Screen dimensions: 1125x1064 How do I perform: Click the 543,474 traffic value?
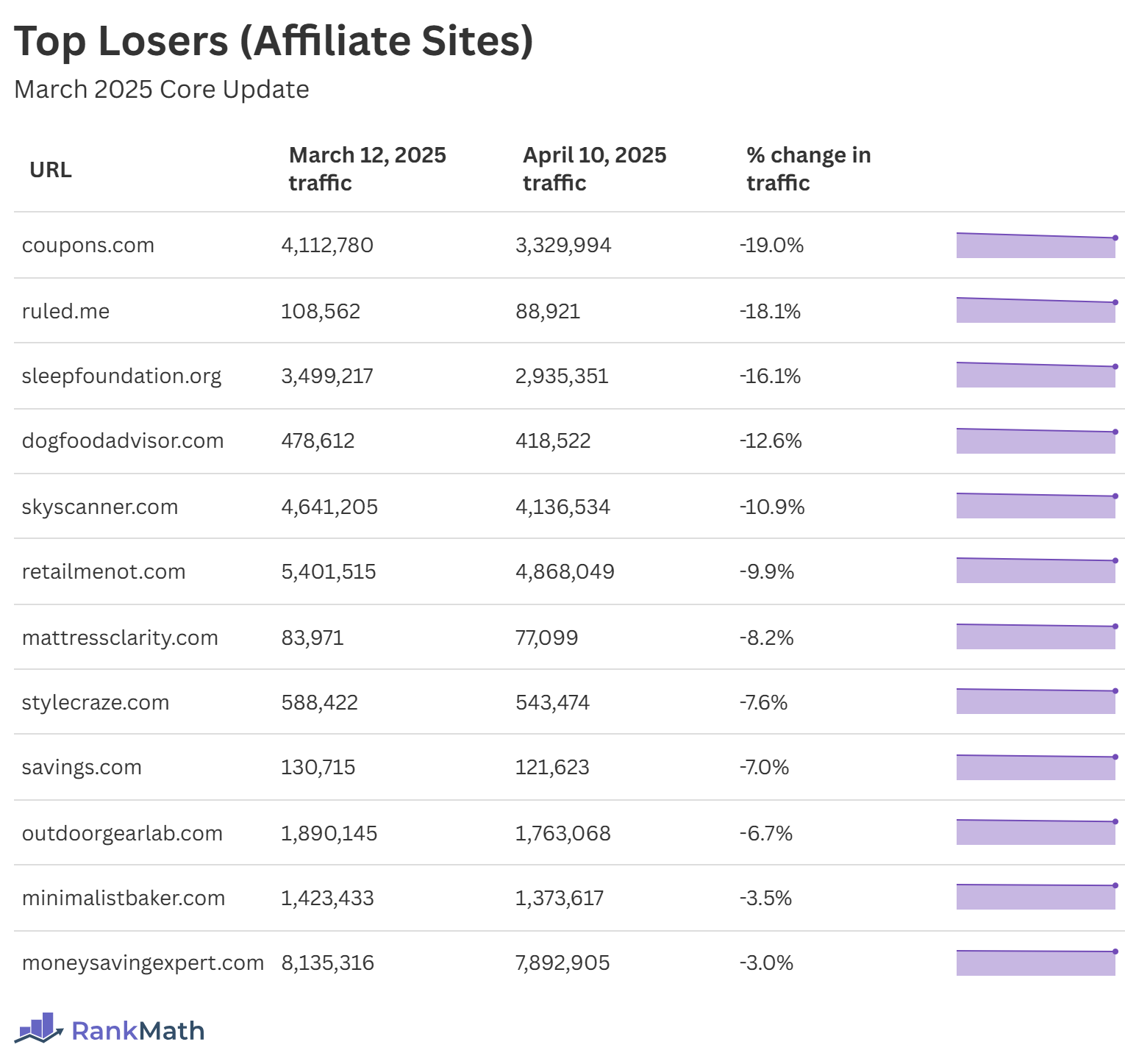point(552,703)
